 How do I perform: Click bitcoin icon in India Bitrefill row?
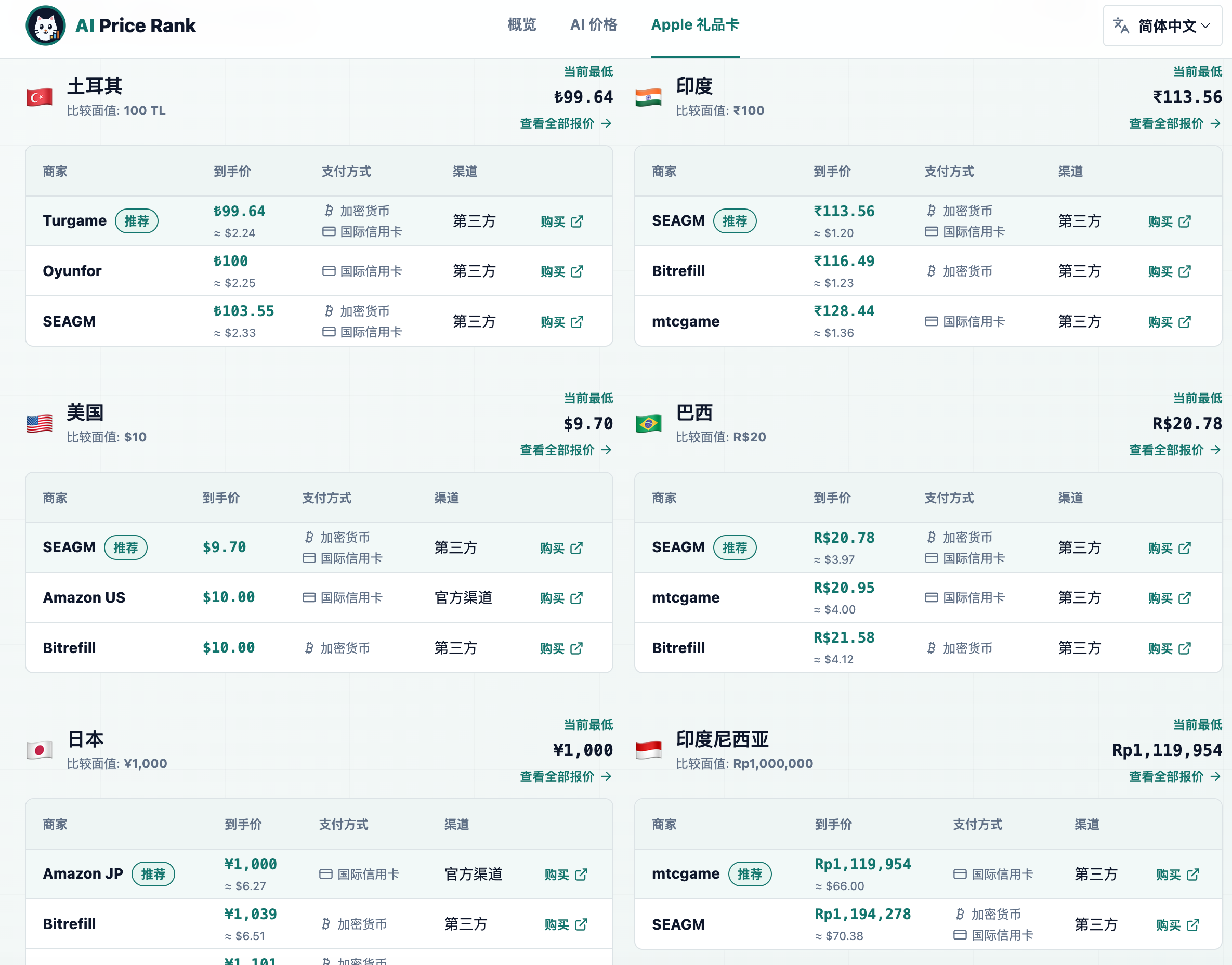coord(932,271)
